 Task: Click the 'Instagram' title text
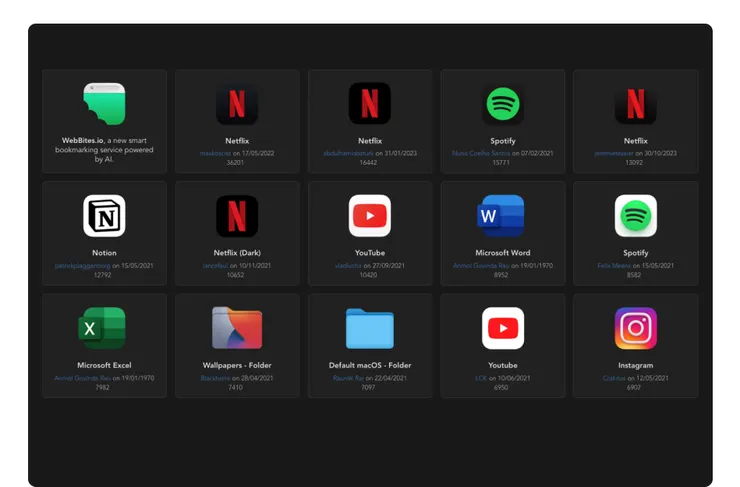click(635, 365)
